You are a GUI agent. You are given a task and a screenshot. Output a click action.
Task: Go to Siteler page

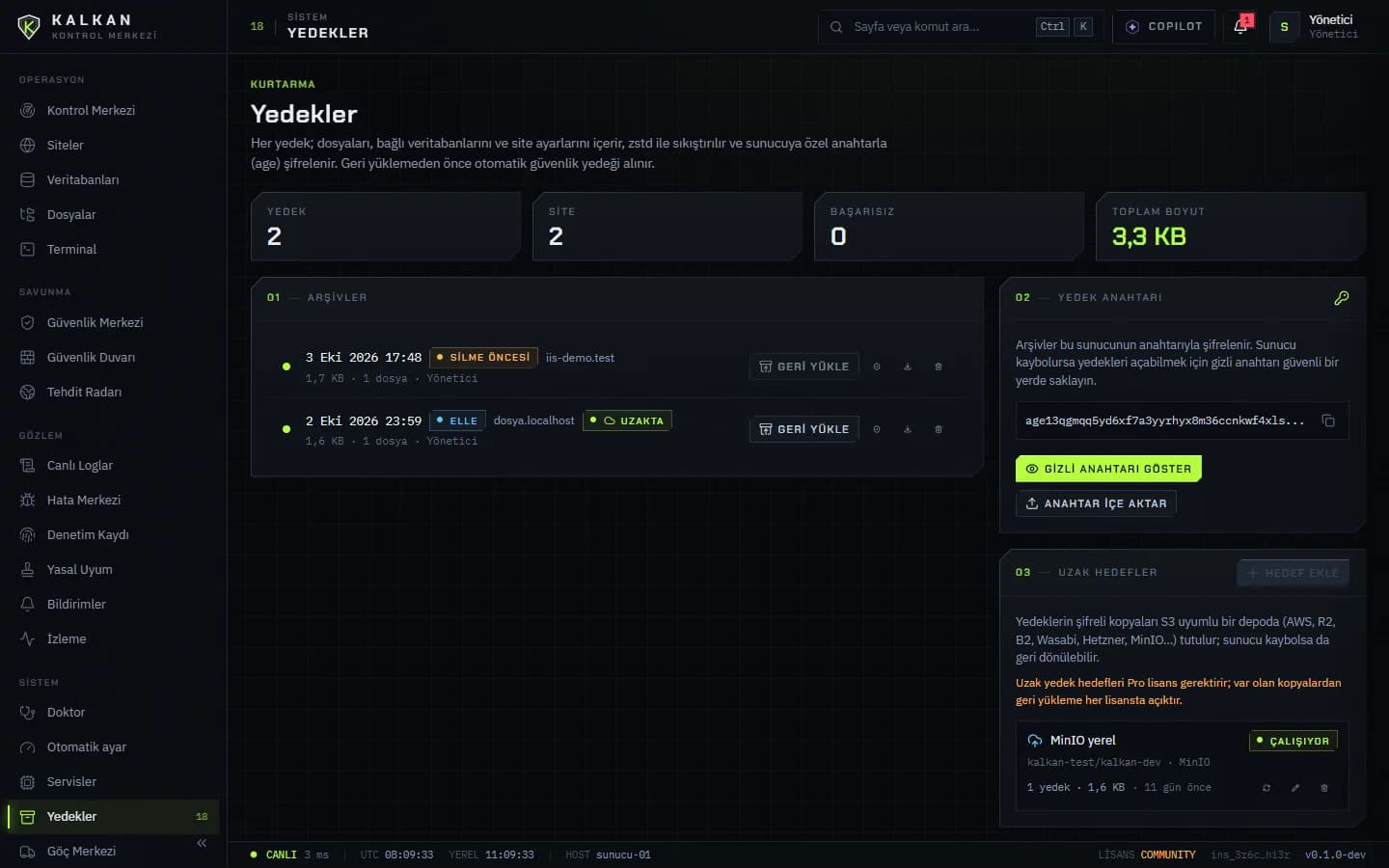(114, 145)
